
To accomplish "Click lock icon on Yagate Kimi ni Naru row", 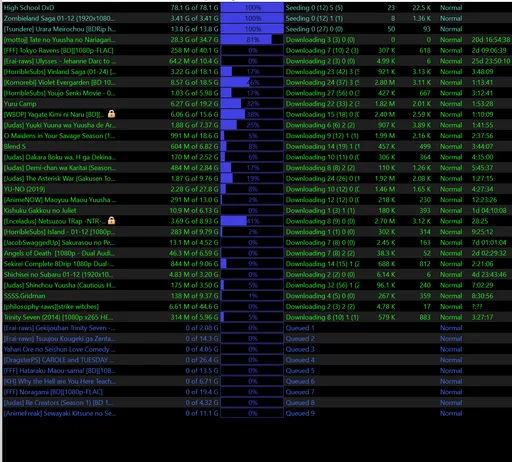I will (112, 114).
